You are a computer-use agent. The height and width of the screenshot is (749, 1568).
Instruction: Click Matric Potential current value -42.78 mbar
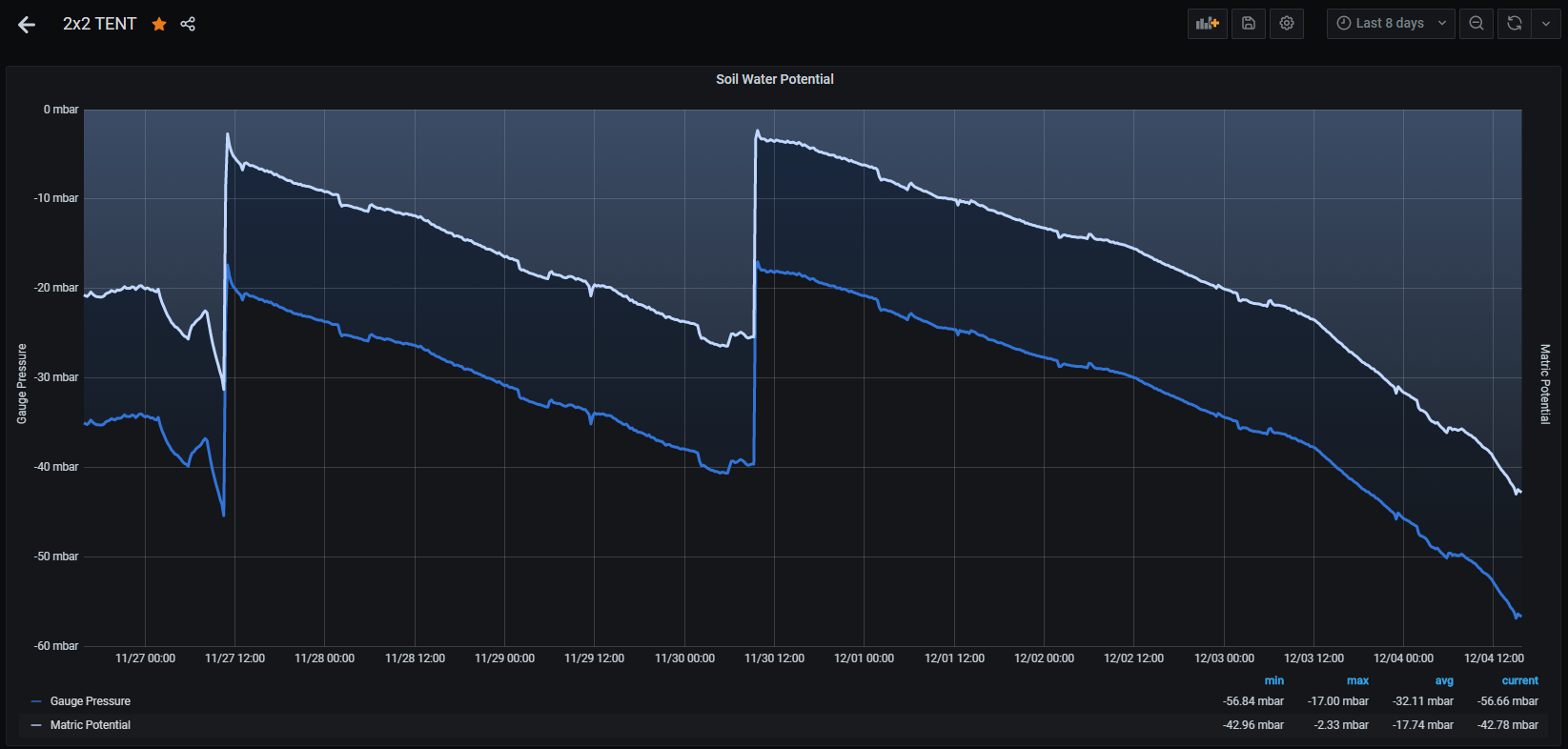click(1508, 725)
